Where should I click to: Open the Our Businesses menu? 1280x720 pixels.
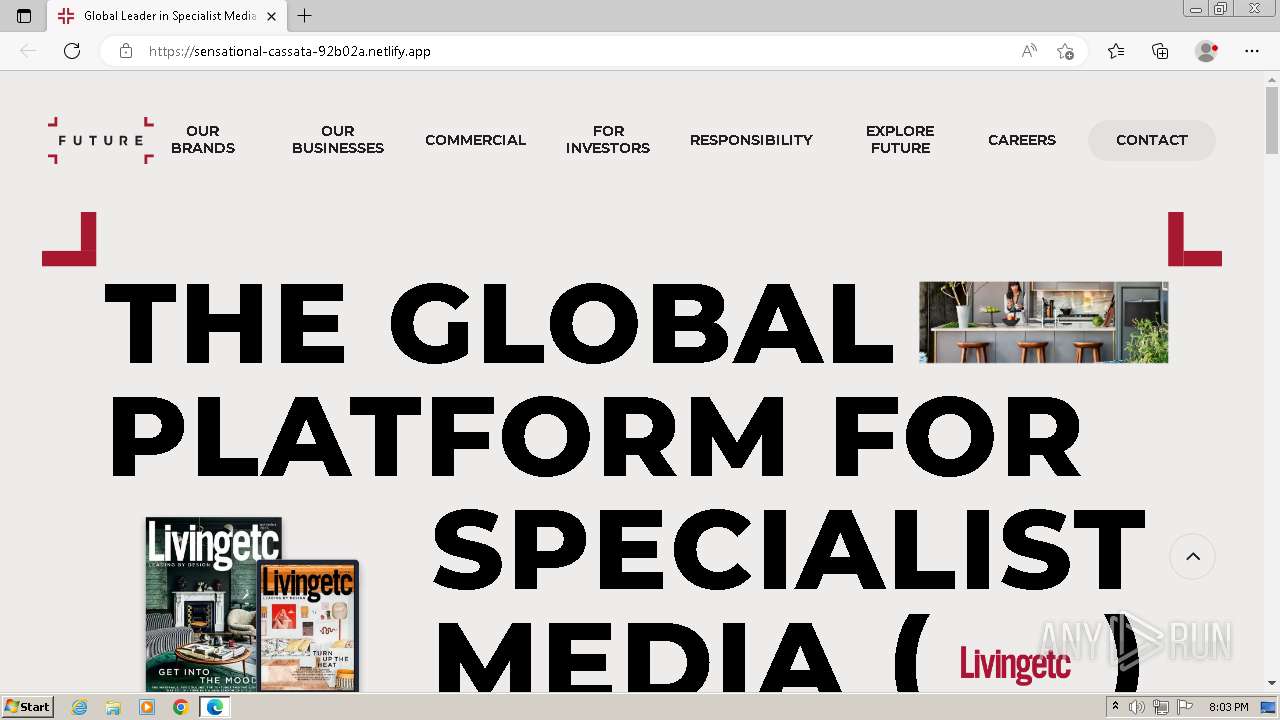point(338,140)
